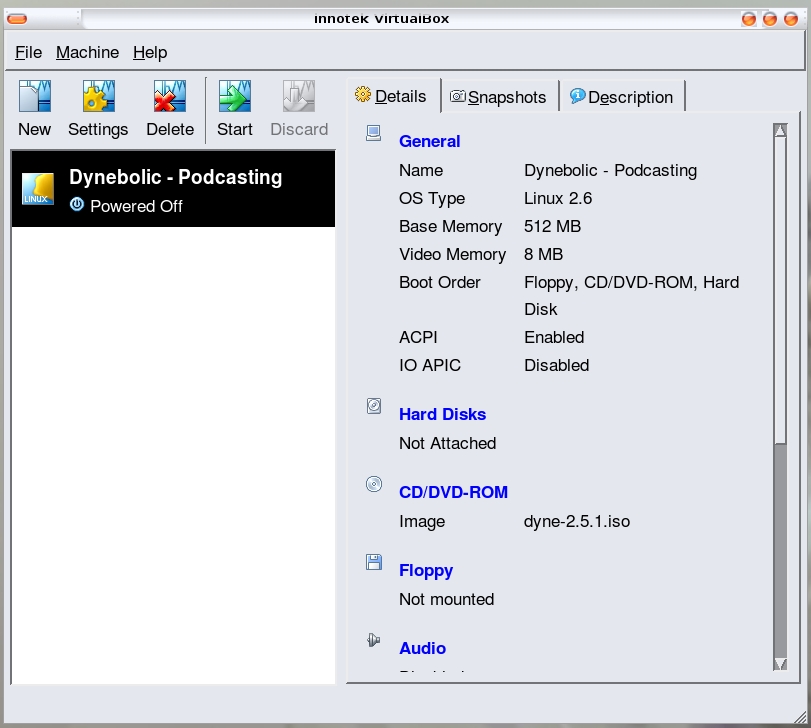The width and height of the screenshot is (811, 728).
Task: Click the General section monitor icon
Action: tap(374, 133)
